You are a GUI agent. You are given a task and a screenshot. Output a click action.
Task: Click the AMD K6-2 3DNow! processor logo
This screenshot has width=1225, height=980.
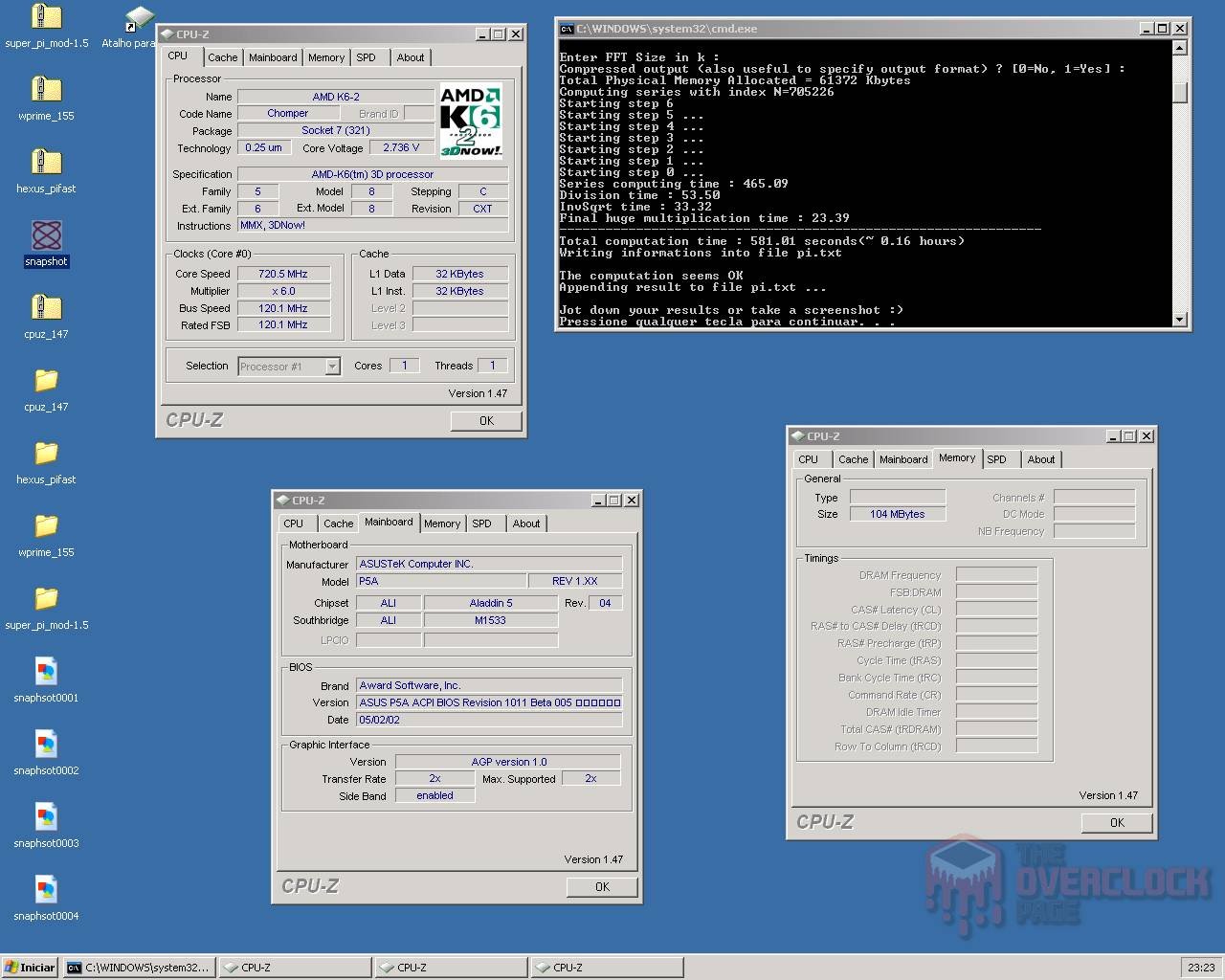471,122
